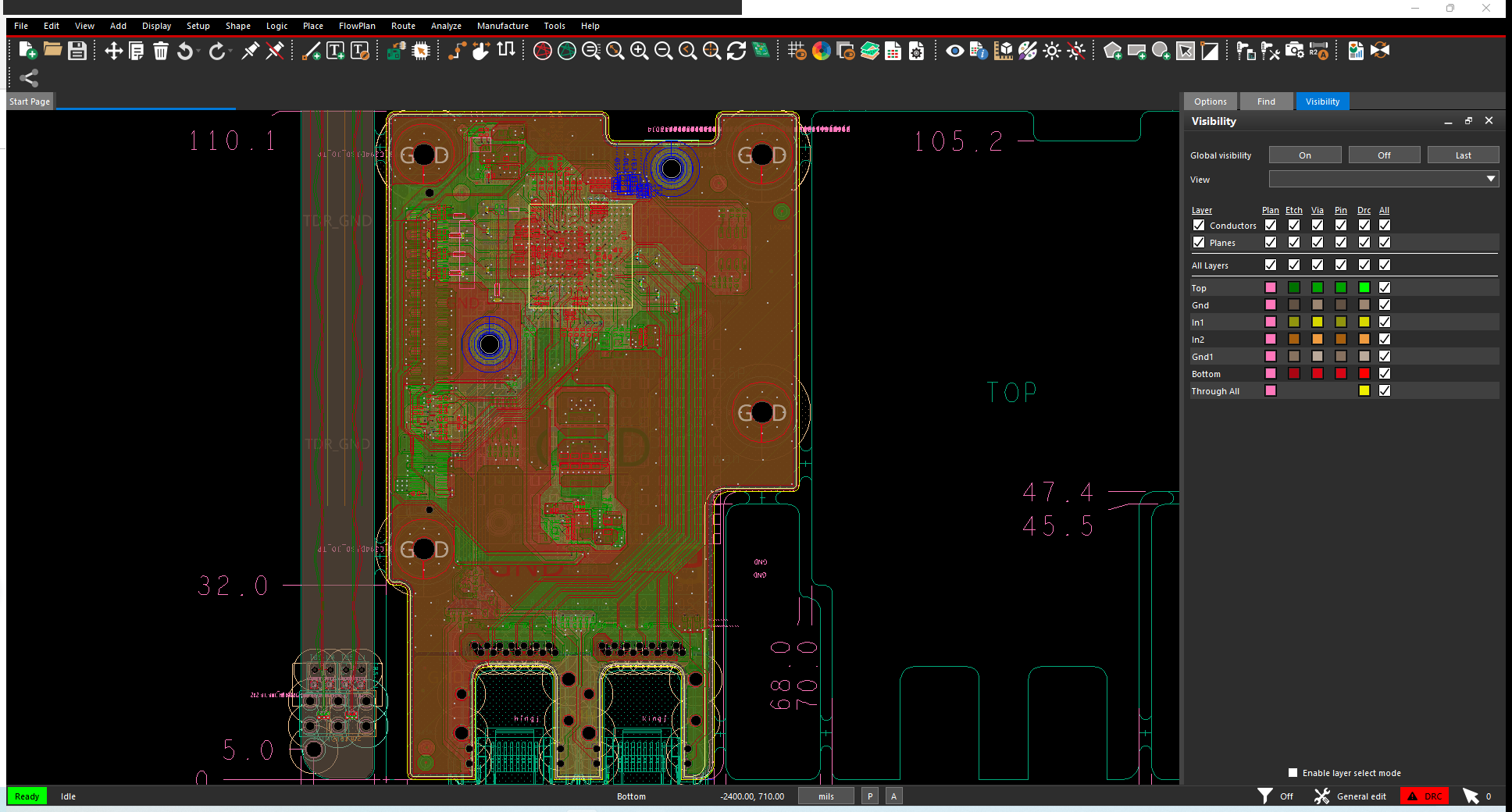Click the Grid toggle icon
The image size is (1512, 812).
point(797,51)
